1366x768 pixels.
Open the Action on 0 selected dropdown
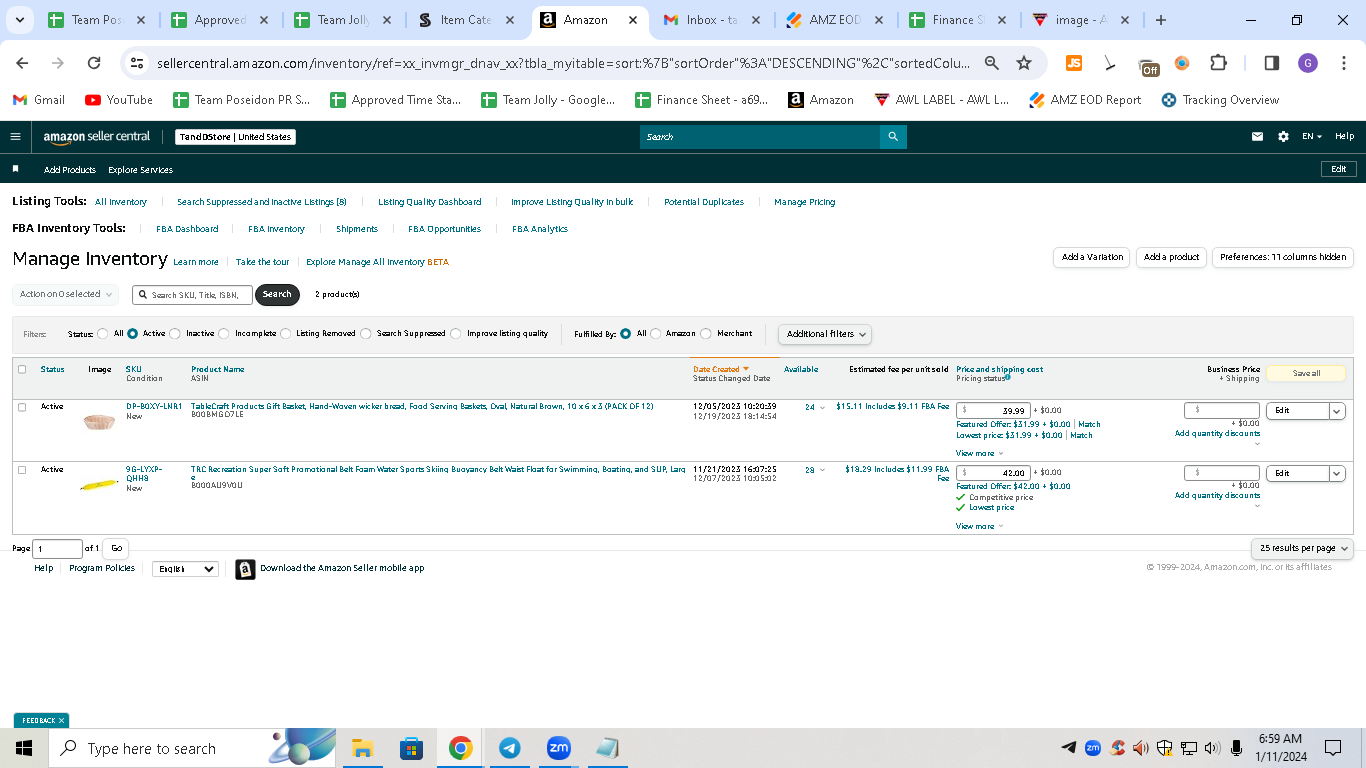click(x=66, y=294)
